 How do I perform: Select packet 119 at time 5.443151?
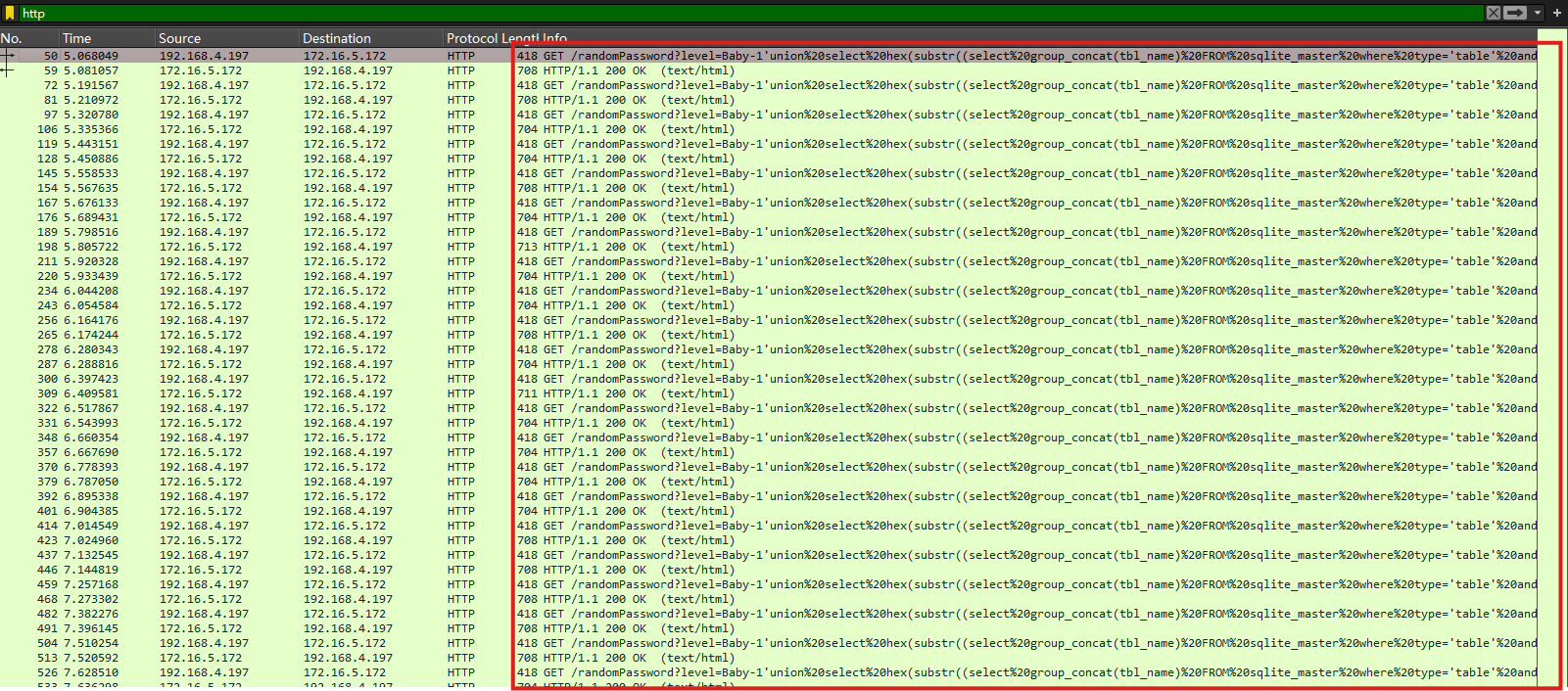click(x=769, y=144)
